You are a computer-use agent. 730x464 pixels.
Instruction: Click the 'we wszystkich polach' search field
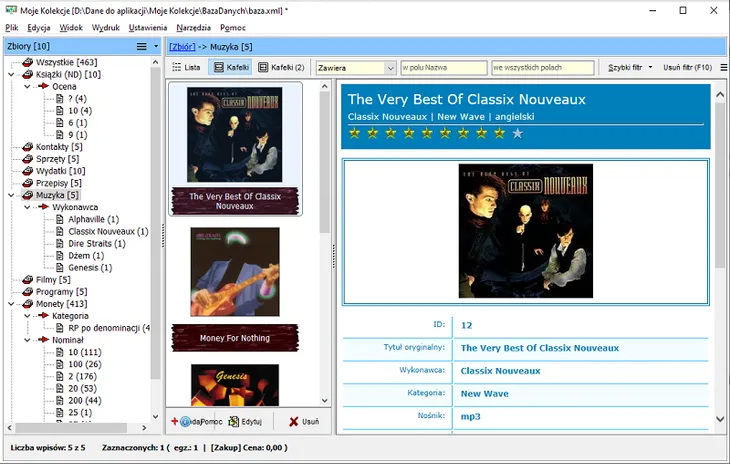(x=542, y=67)
